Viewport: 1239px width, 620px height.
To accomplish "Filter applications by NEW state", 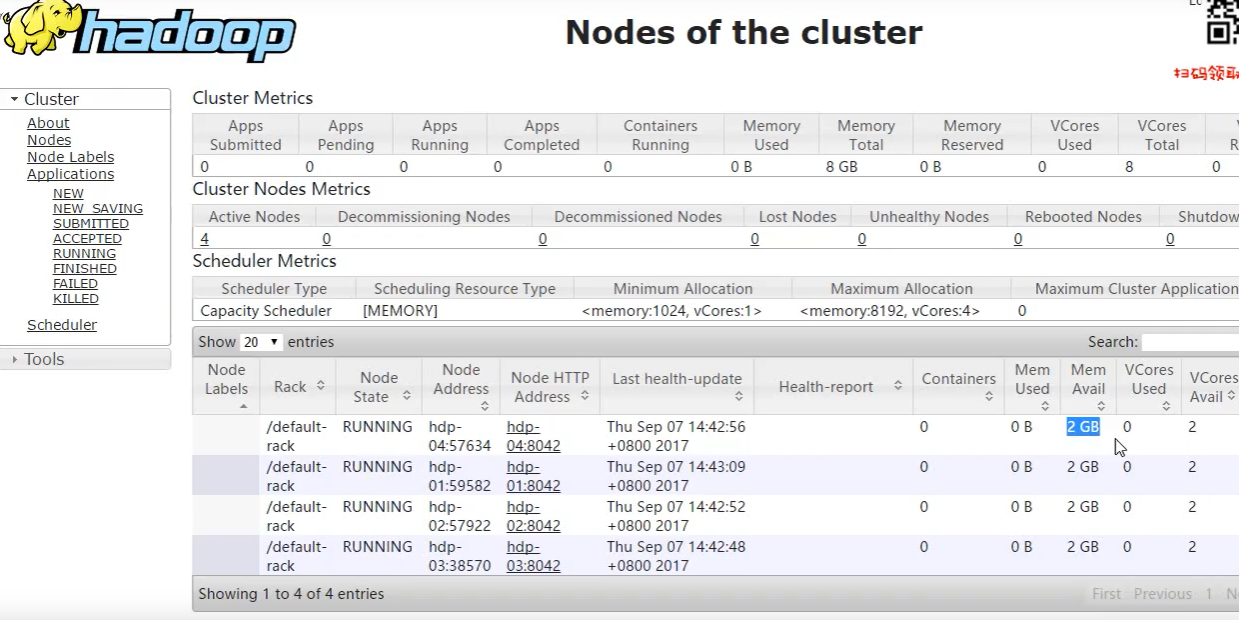I will [x=68, y=194].
